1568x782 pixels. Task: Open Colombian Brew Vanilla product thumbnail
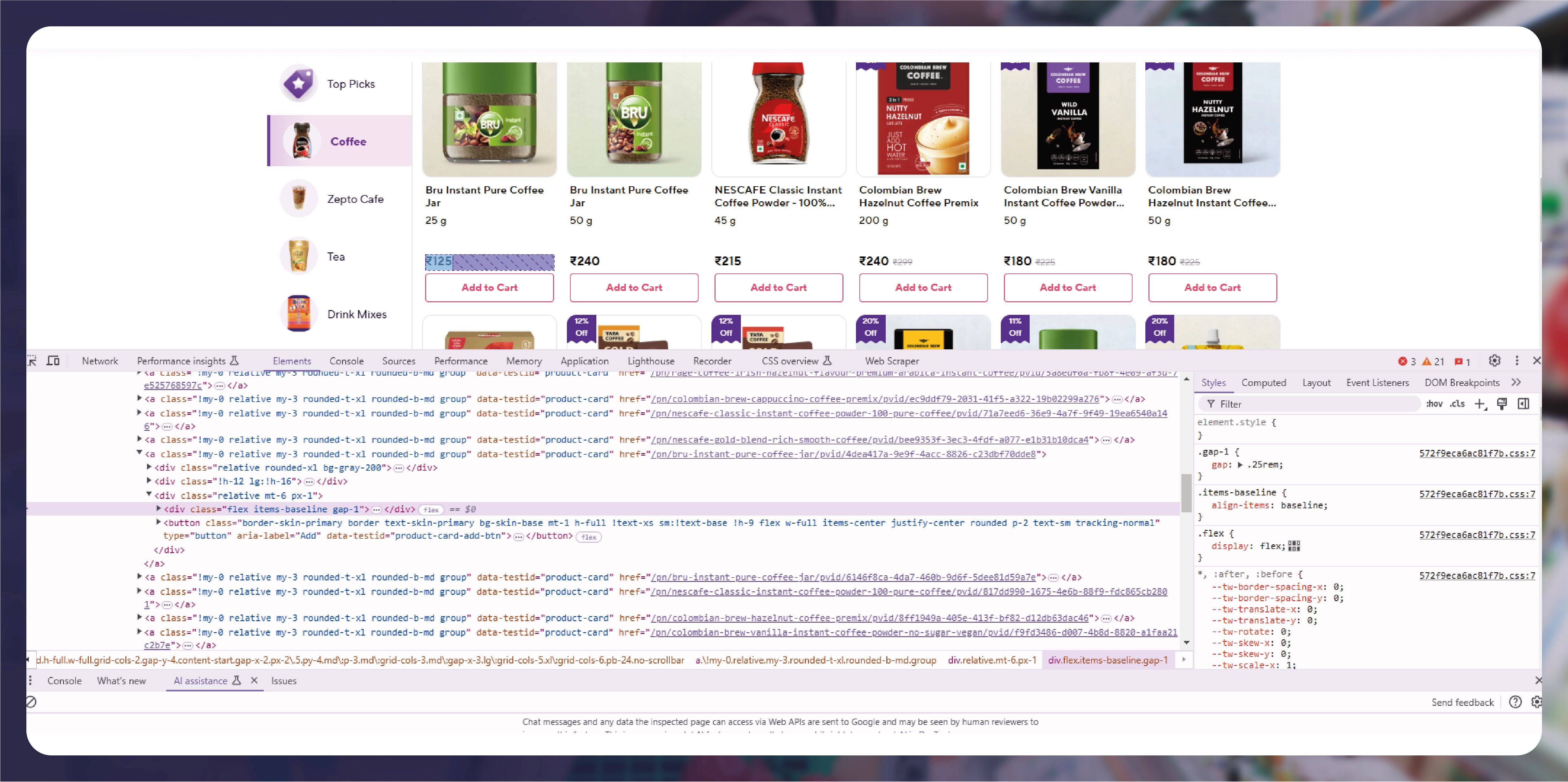[1068, 119]
